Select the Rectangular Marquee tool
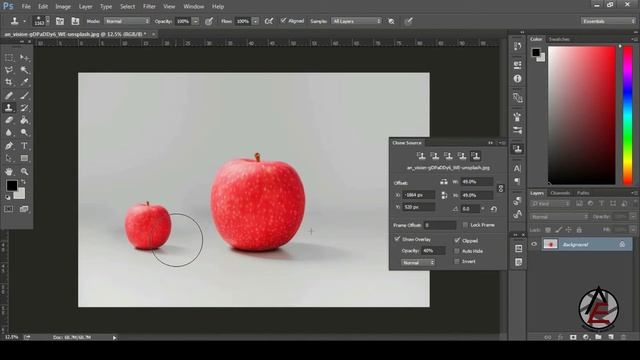 pyautogui.click(x=9, y=58)
